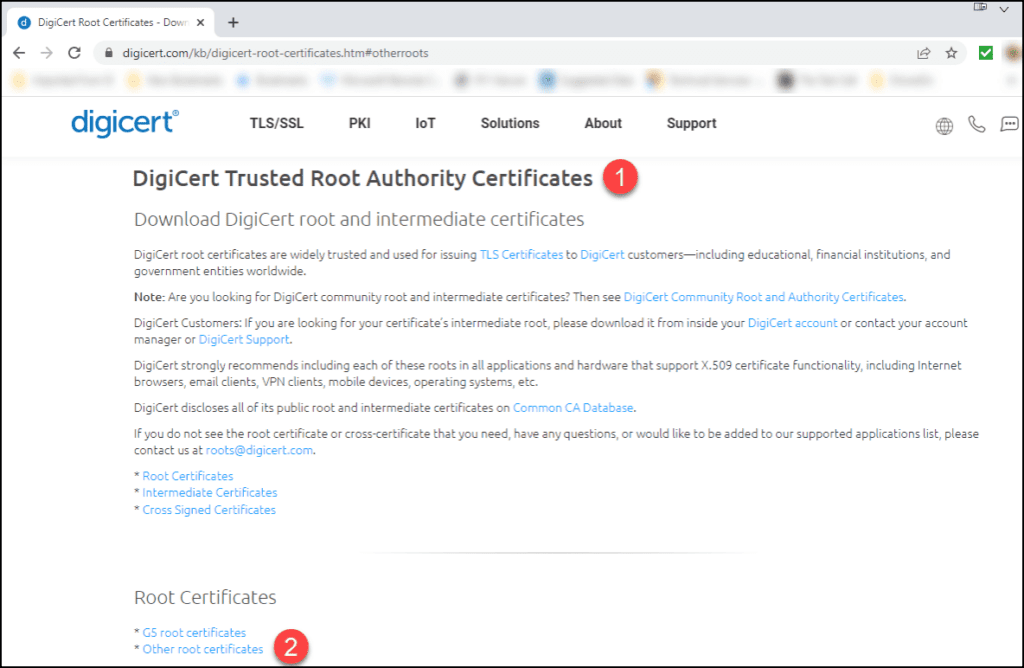The height and width of the screenshot is (668, 1024).
Task: Open the TLS/SSL menu
Action: click(x=276, y=123)
